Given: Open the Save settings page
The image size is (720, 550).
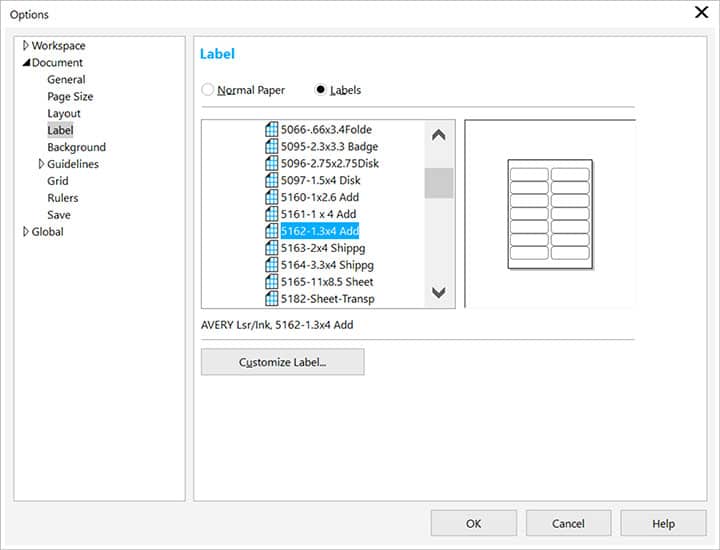Looking at the screenshot, I should pos(59,215).
